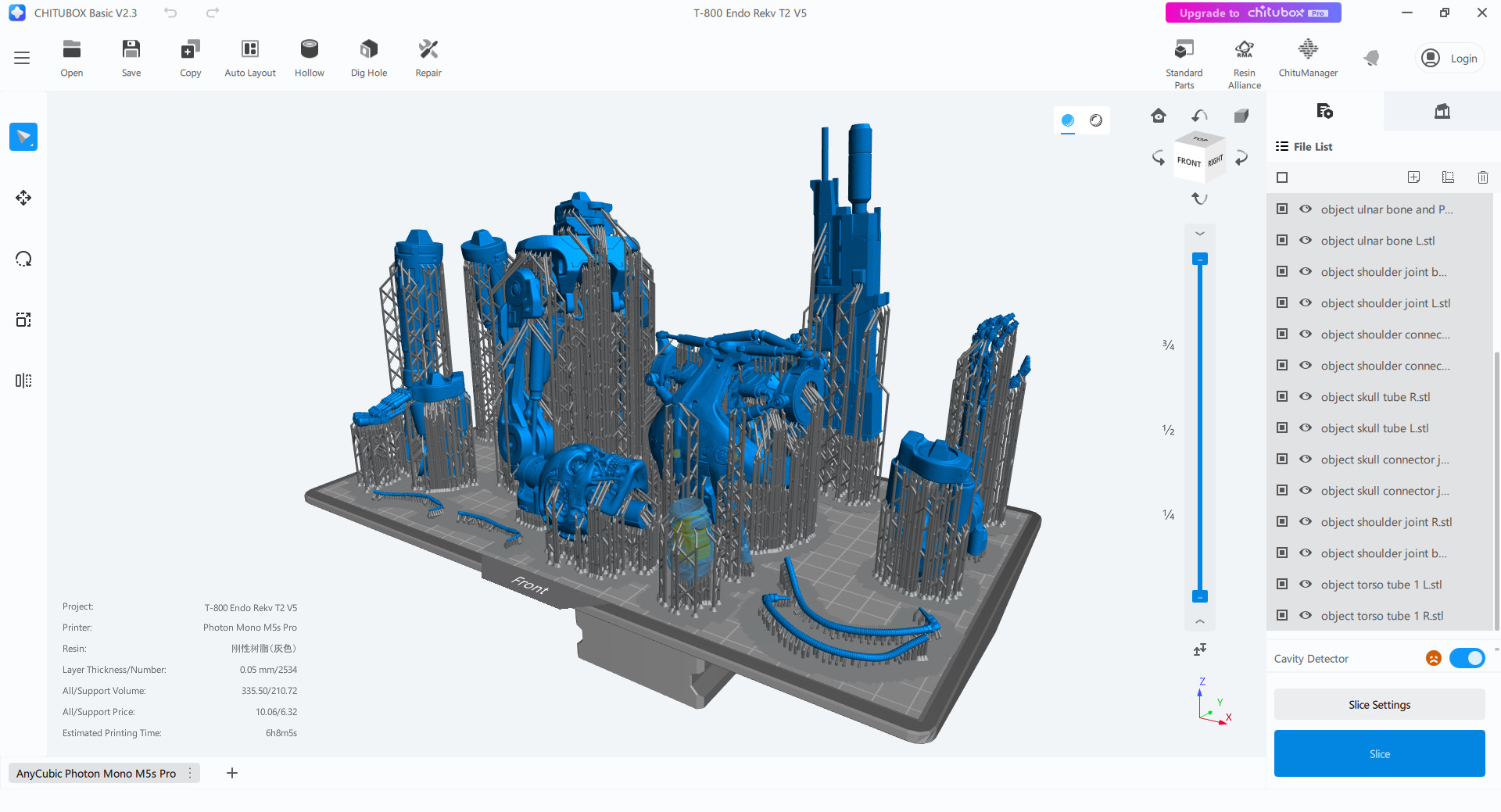Click the FRONT face of view cube

1188,162
